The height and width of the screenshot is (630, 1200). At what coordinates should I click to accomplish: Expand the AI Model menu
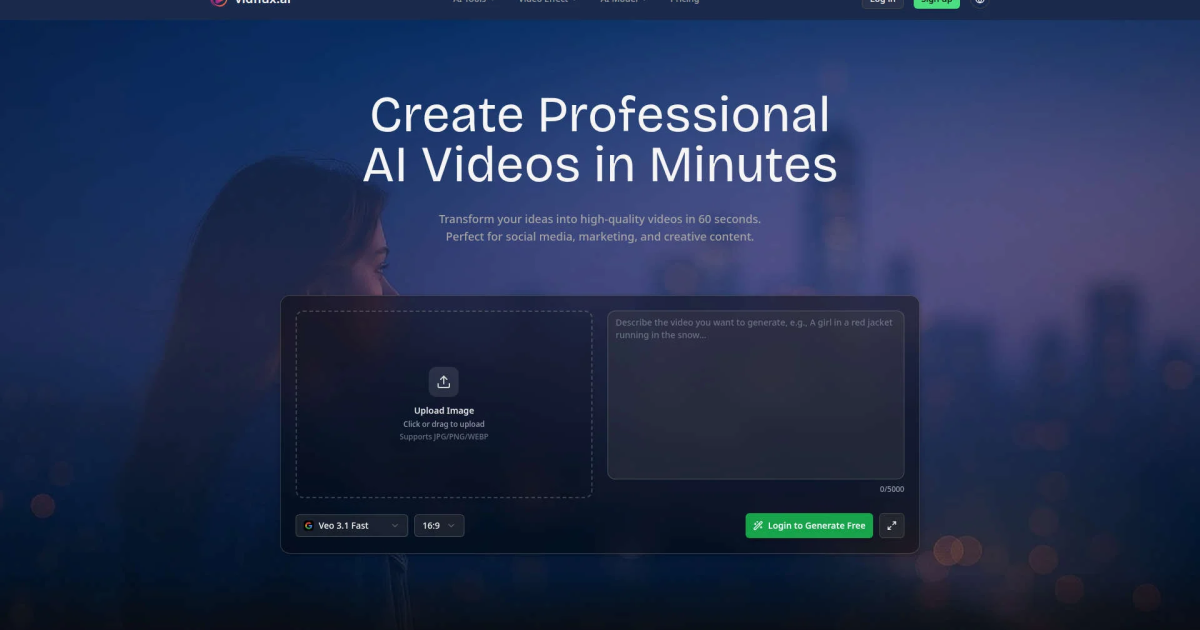[624, 2]
